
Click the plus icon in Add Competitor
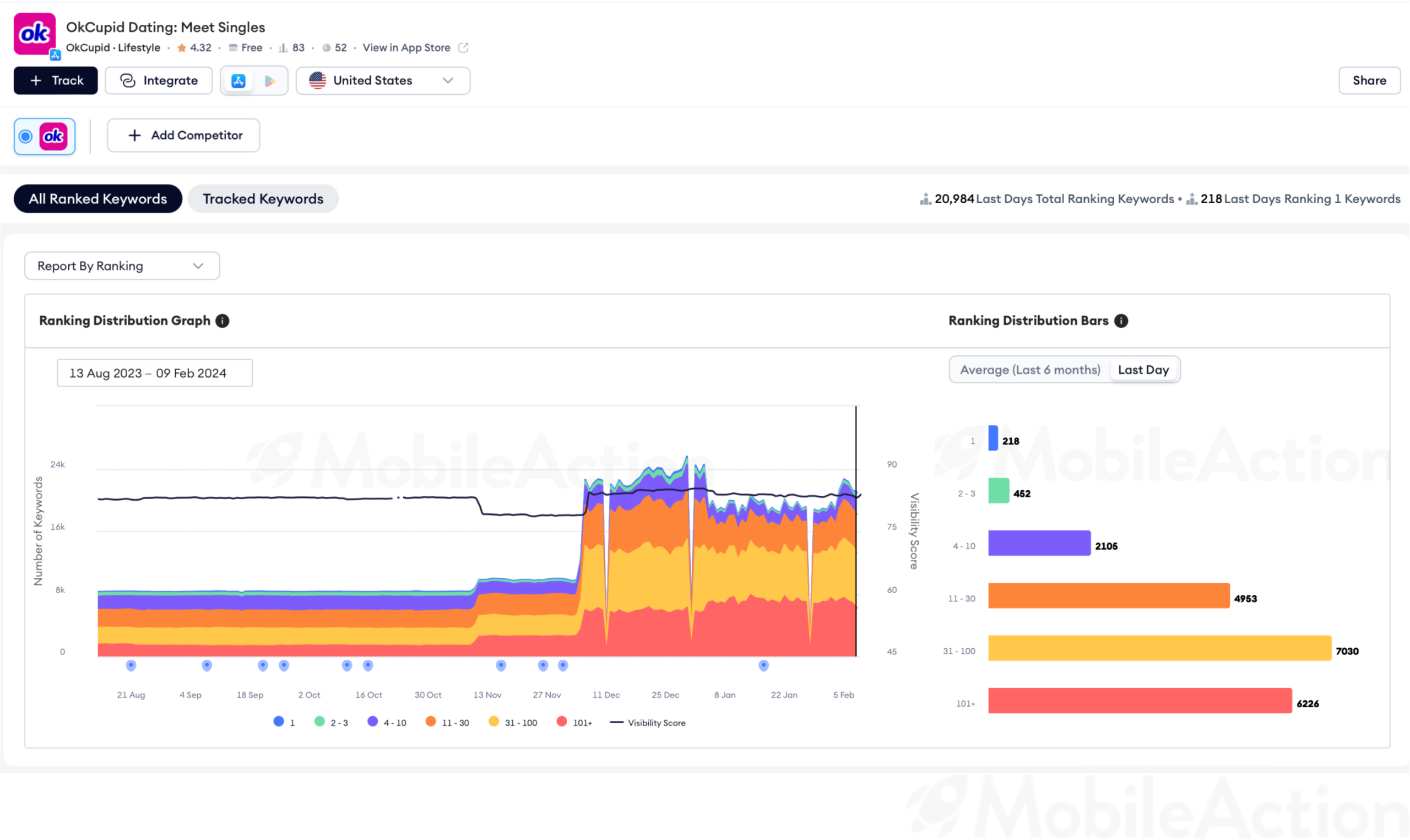pos(134,136)
